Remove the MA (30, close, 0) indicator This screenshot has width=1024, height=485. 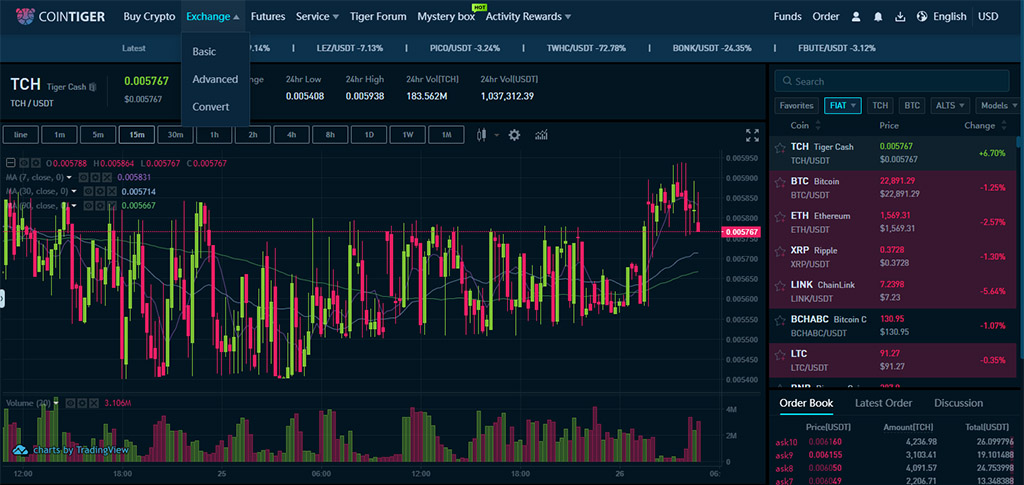tap(111, 191)
